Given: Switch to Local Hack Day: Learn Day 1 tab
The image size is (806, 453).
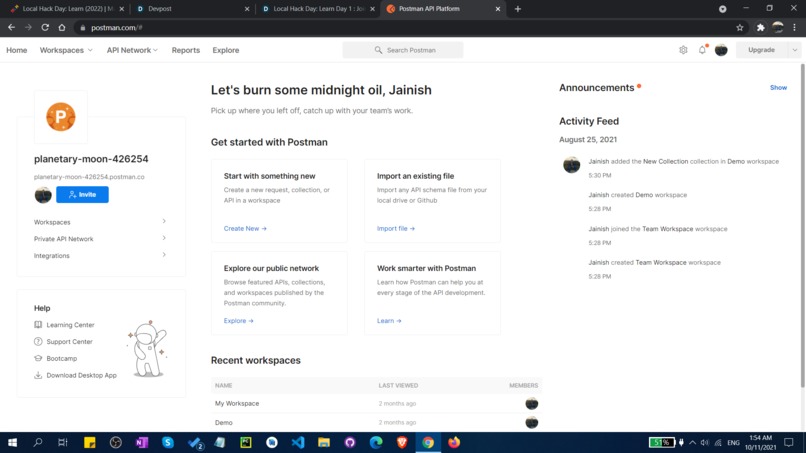Looking at the screenshot, I should [x=316, y=9].
